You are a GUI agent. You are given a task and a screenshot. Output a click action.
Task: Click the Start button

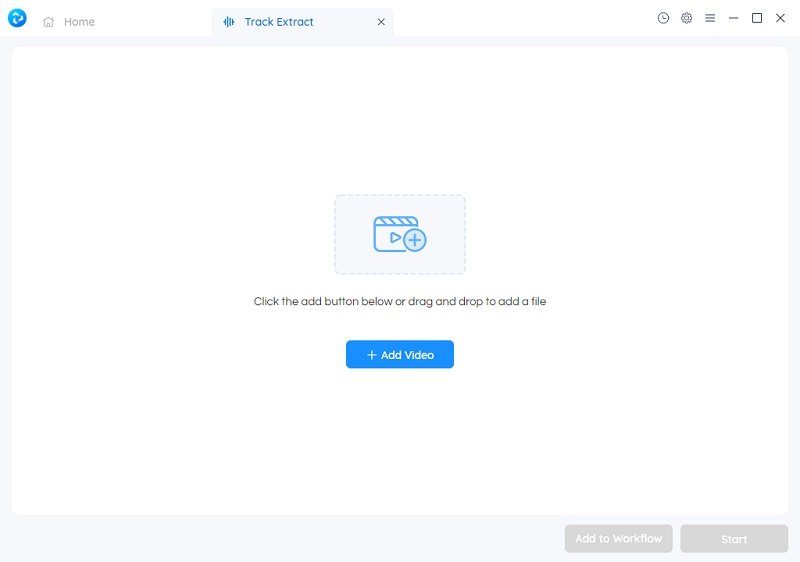(734, 539)
